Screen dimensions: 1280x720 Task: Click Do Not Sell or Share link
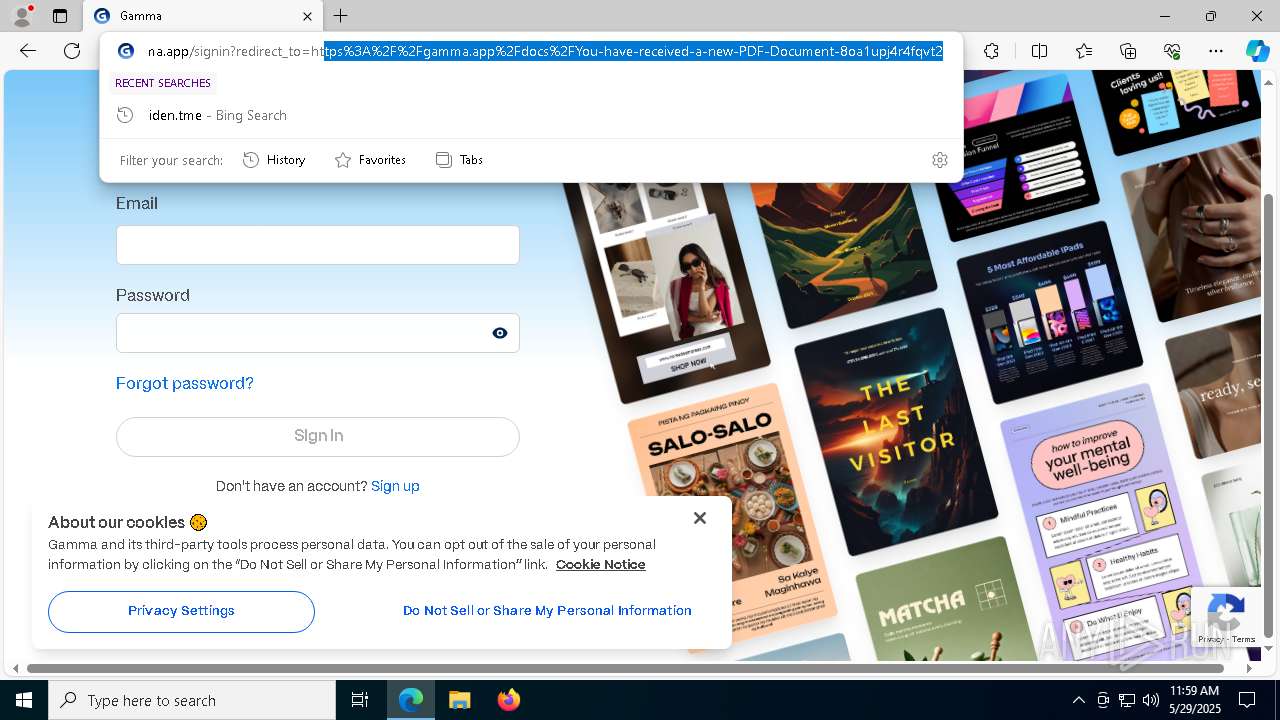[x=547, y=611]
